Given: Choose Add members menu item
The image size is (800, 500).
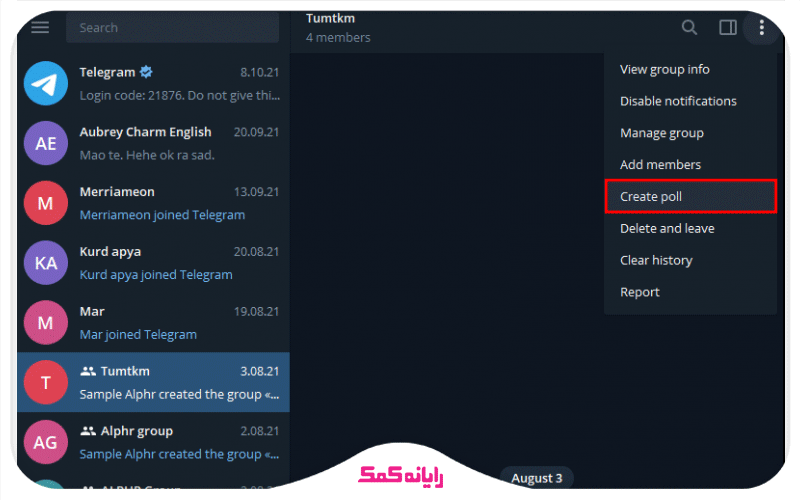Looking at the screenshot, I should 690,165.
